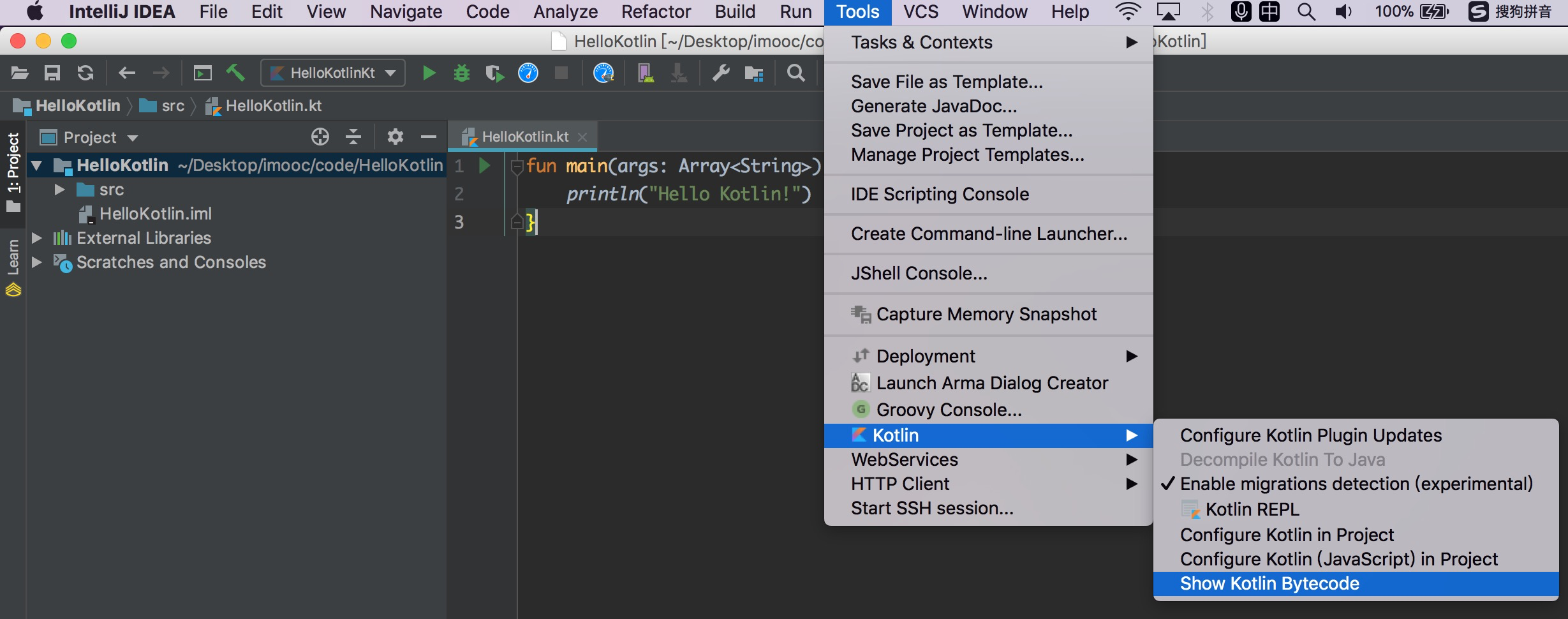Click the volume icon in menu bar

1343,12
